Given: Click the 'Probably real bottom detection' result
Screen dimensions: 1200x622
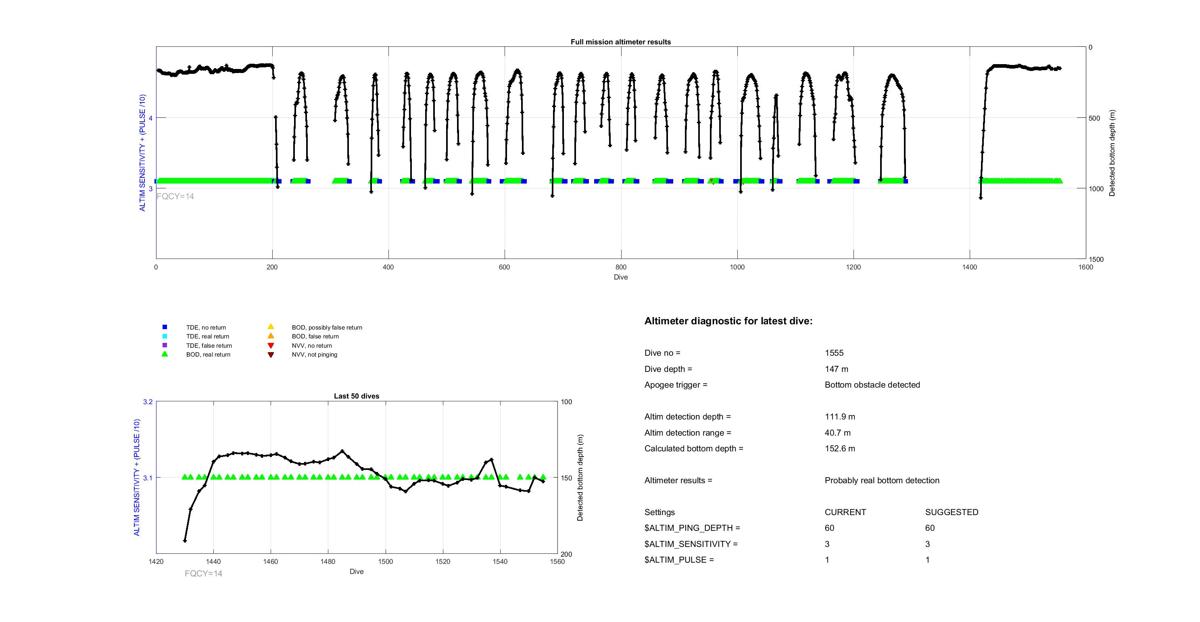Looking at the screenshot, I should tap(882, 481).
